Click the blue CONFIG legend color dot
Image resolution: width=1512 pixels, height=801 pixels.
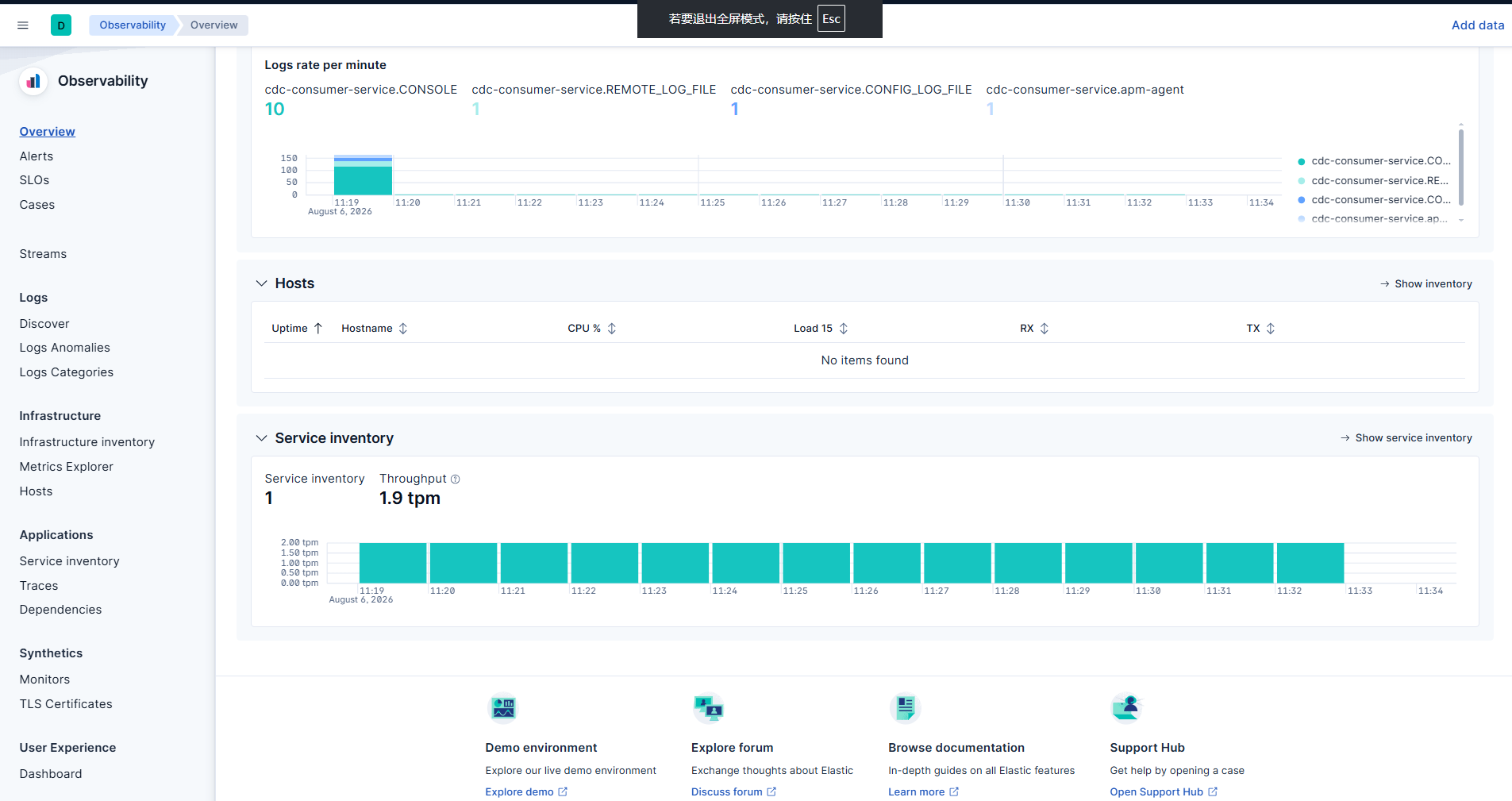[1302, 200]
